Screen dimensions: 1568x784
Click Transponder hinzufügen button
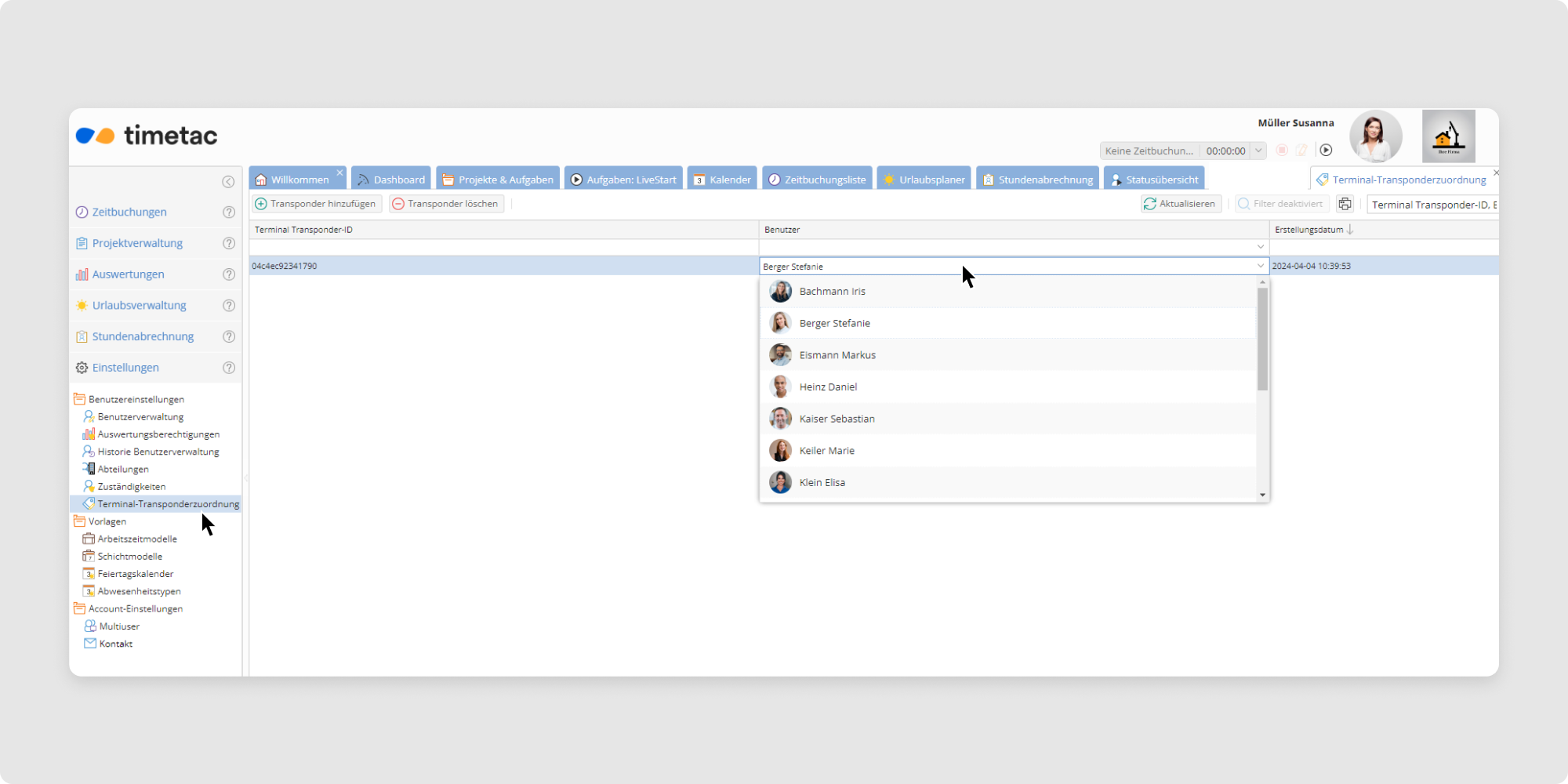pyautogui.click(x=316, y=204)
